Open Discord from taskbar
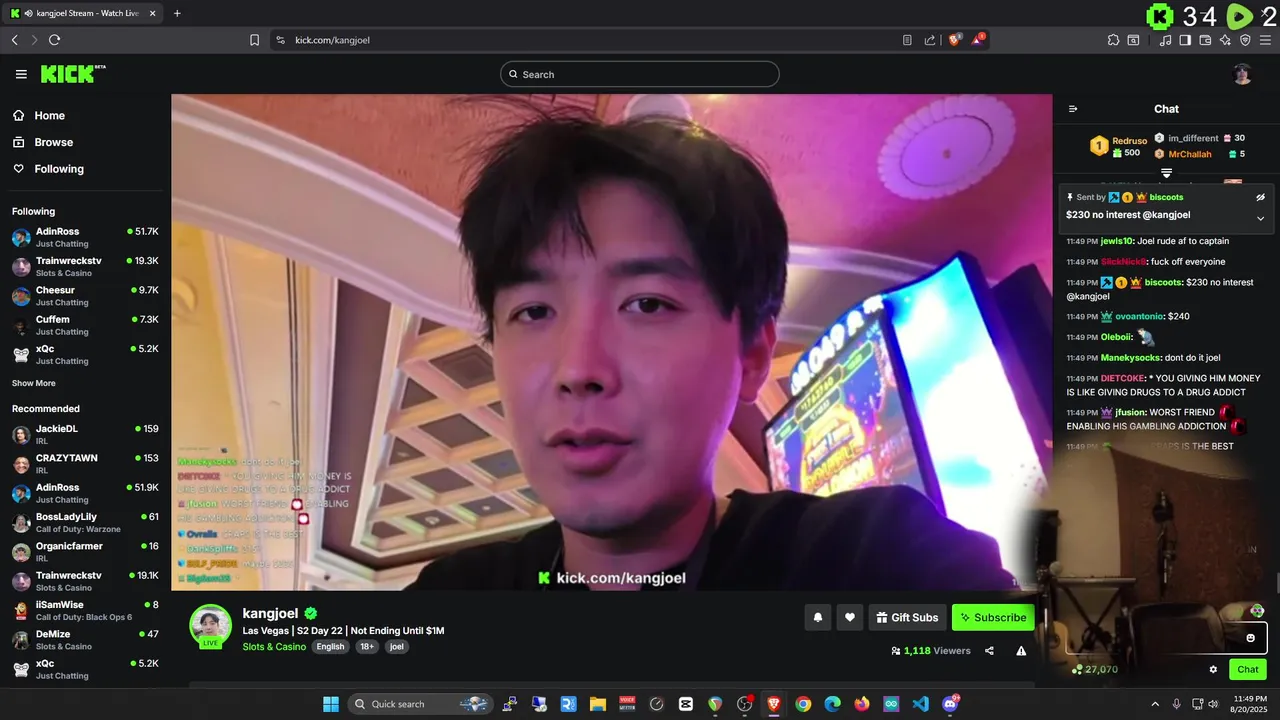 [x=950, y=704]
